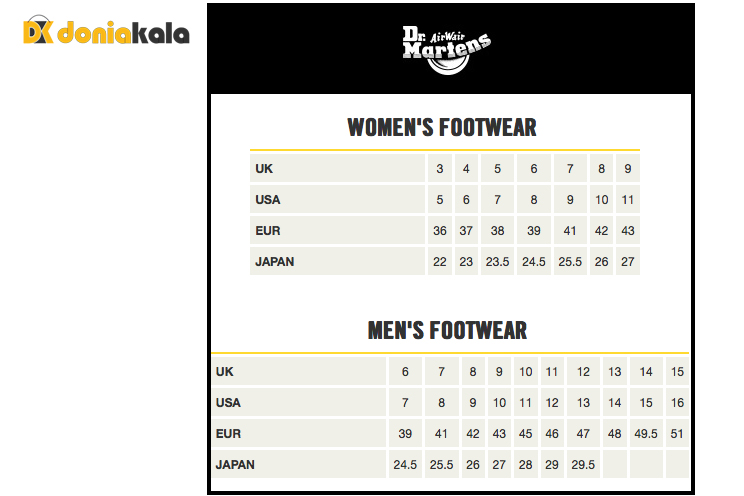Click the Men's Footwear heading
744x496 pixels.
(447, 330)
